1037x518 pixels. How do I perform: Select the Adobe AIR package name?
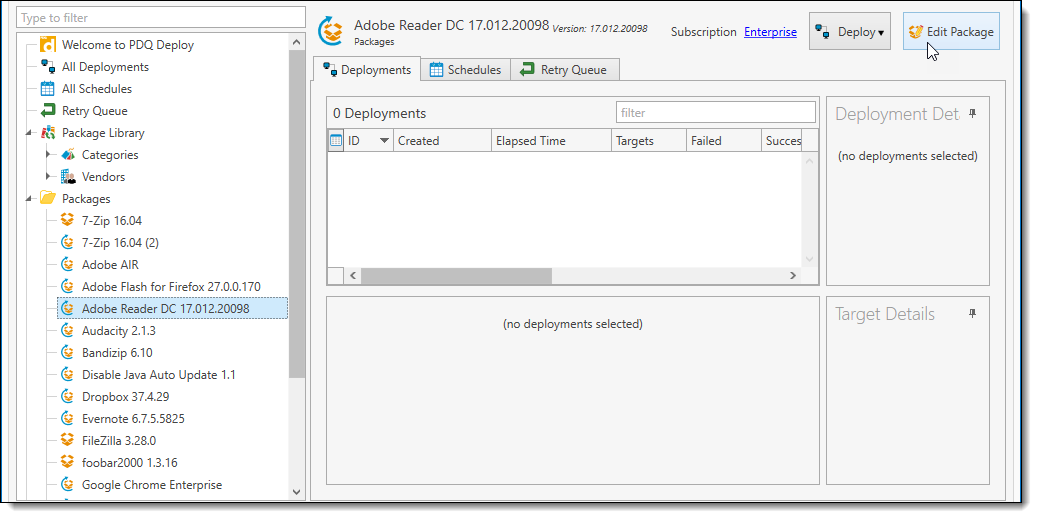point(110,265)
